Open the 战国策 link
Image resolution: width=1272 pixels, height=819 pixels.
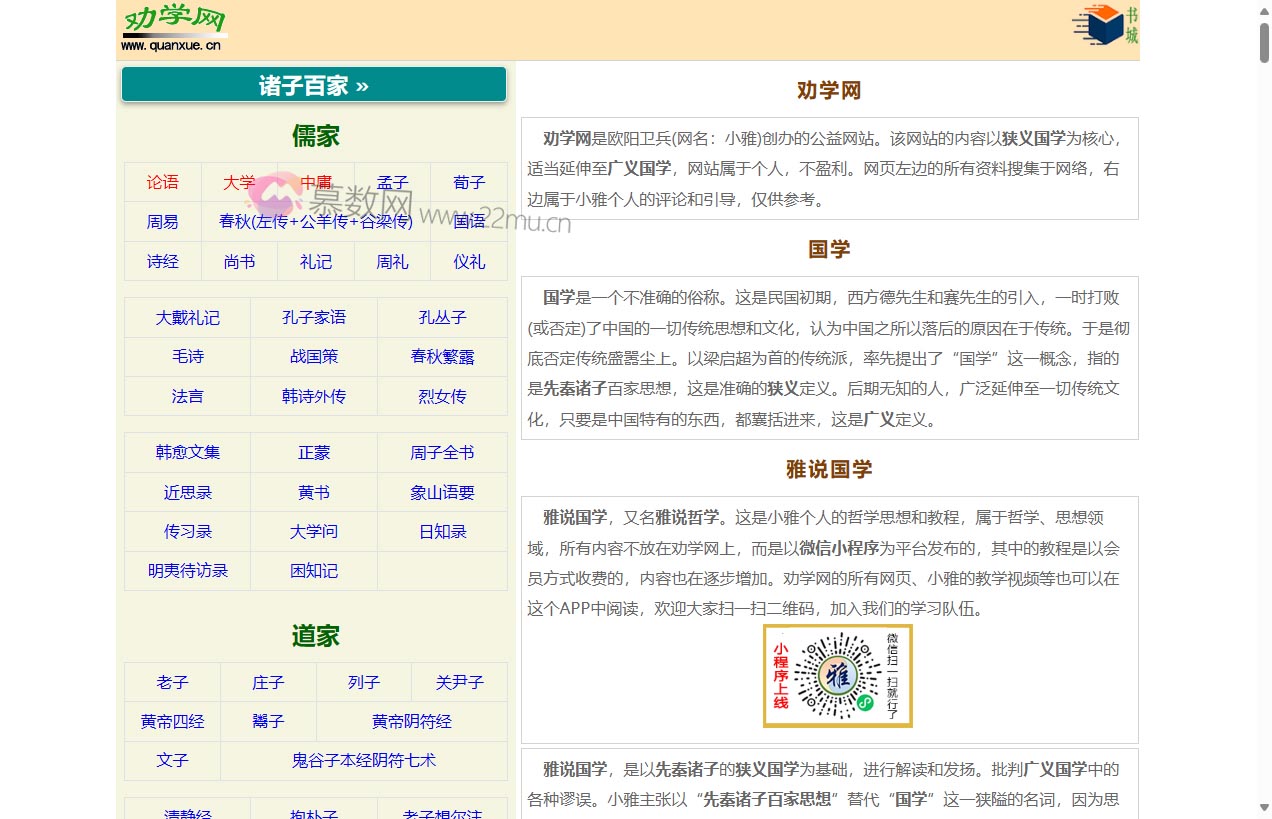[314, 357]
